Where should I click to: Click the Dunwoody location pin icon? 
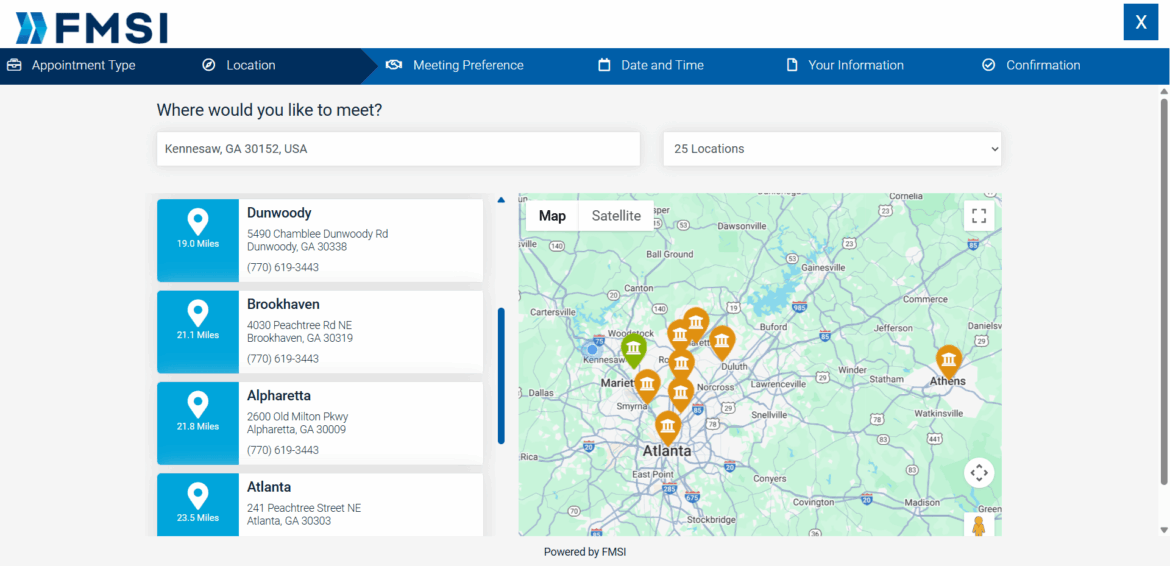coord(198,221)
